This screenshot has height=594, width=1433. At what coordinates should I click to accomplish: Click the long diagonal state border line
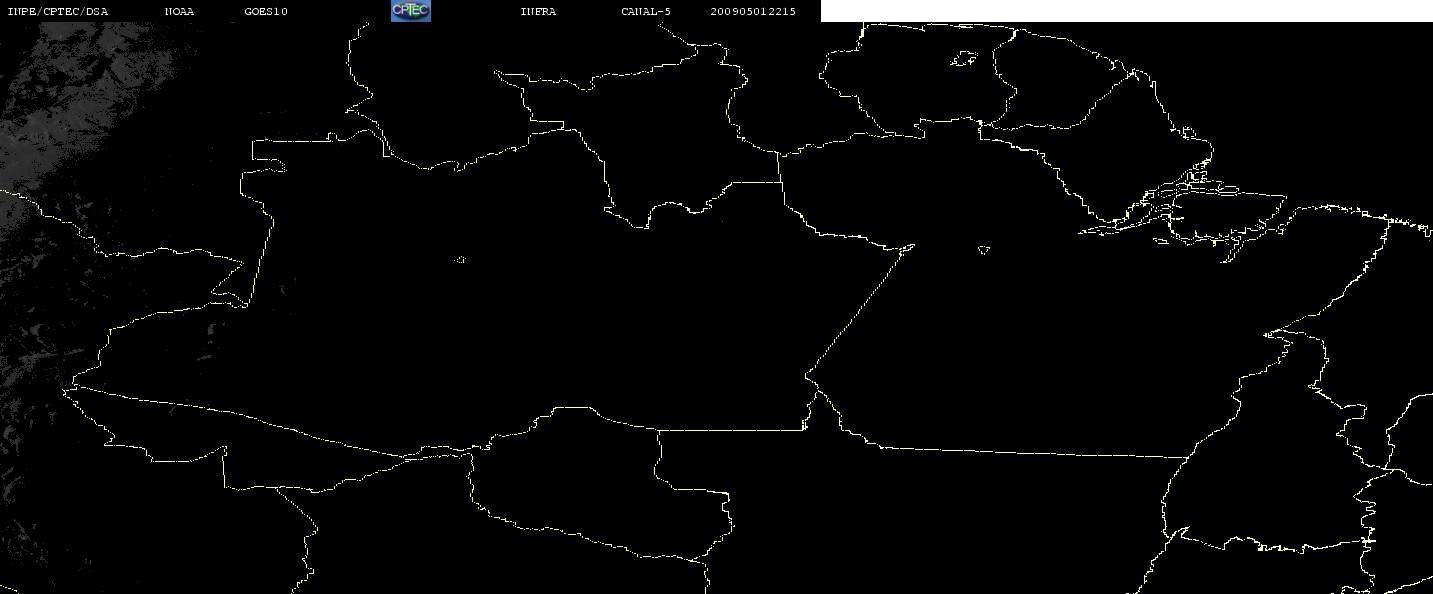click(x=860, y=309)
